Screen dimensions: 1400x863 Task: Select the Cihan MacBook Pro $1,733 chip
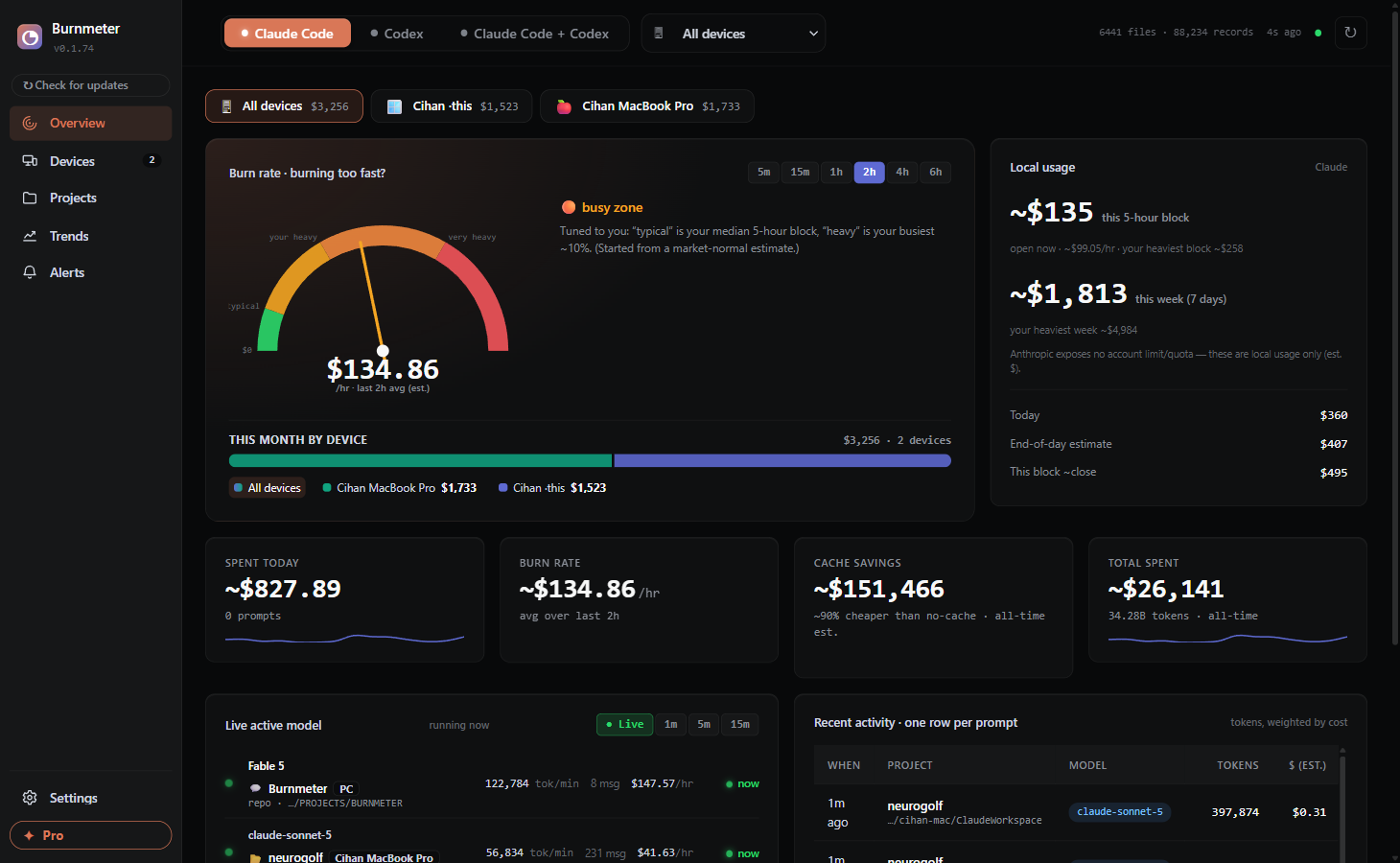[647, 106]
